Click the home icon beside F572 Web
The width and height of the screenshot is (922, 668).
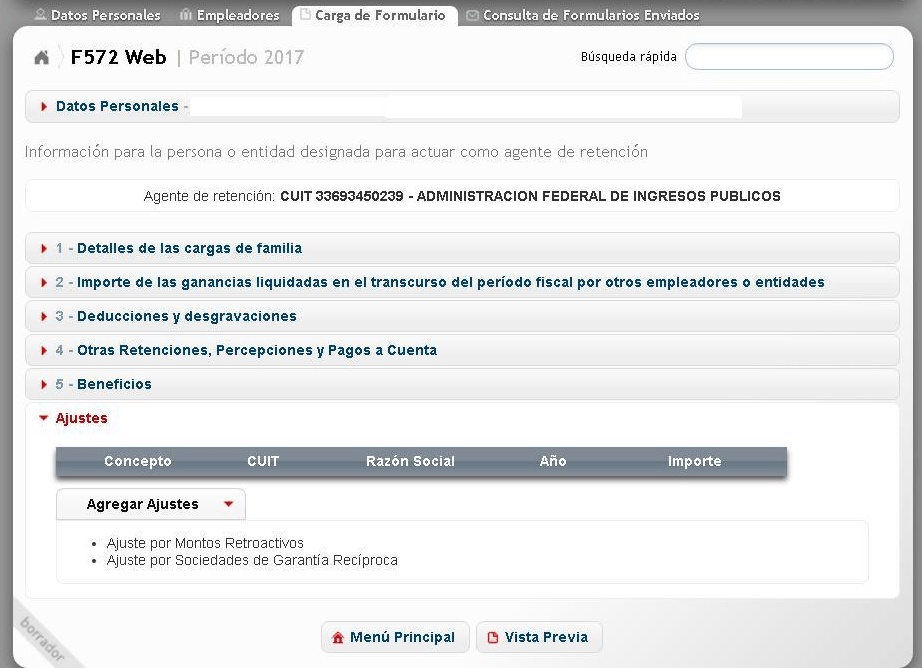[42, 58]
